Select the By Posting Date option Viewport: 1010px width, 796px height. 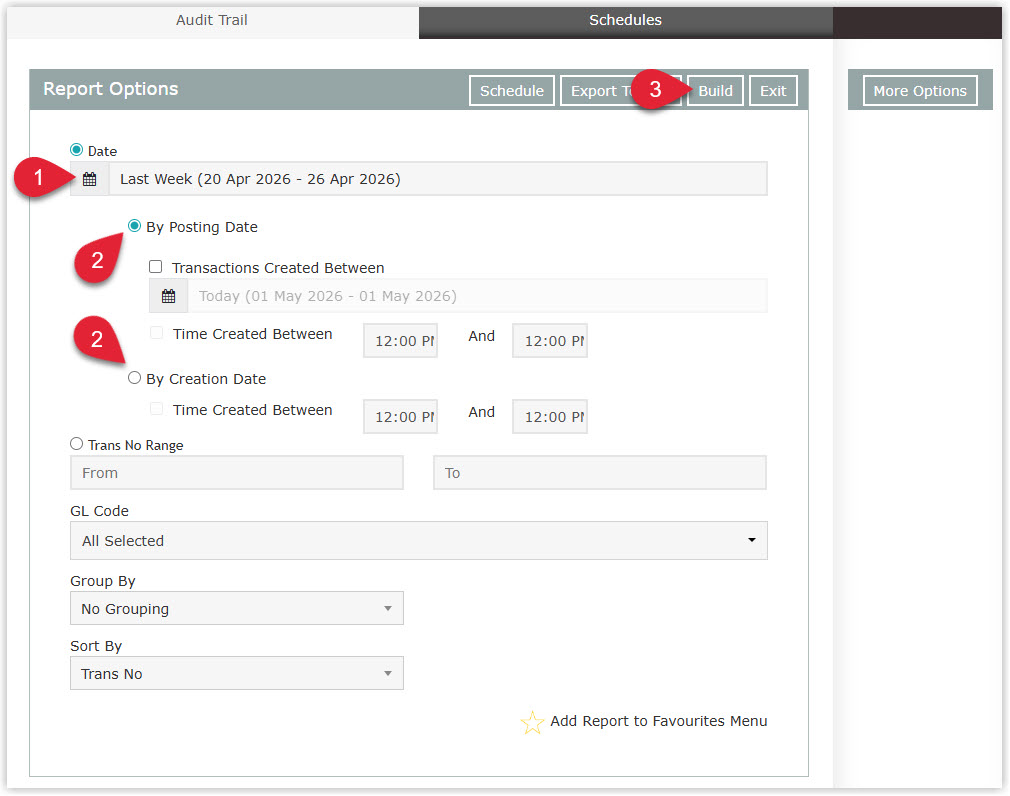coord(134,226)
